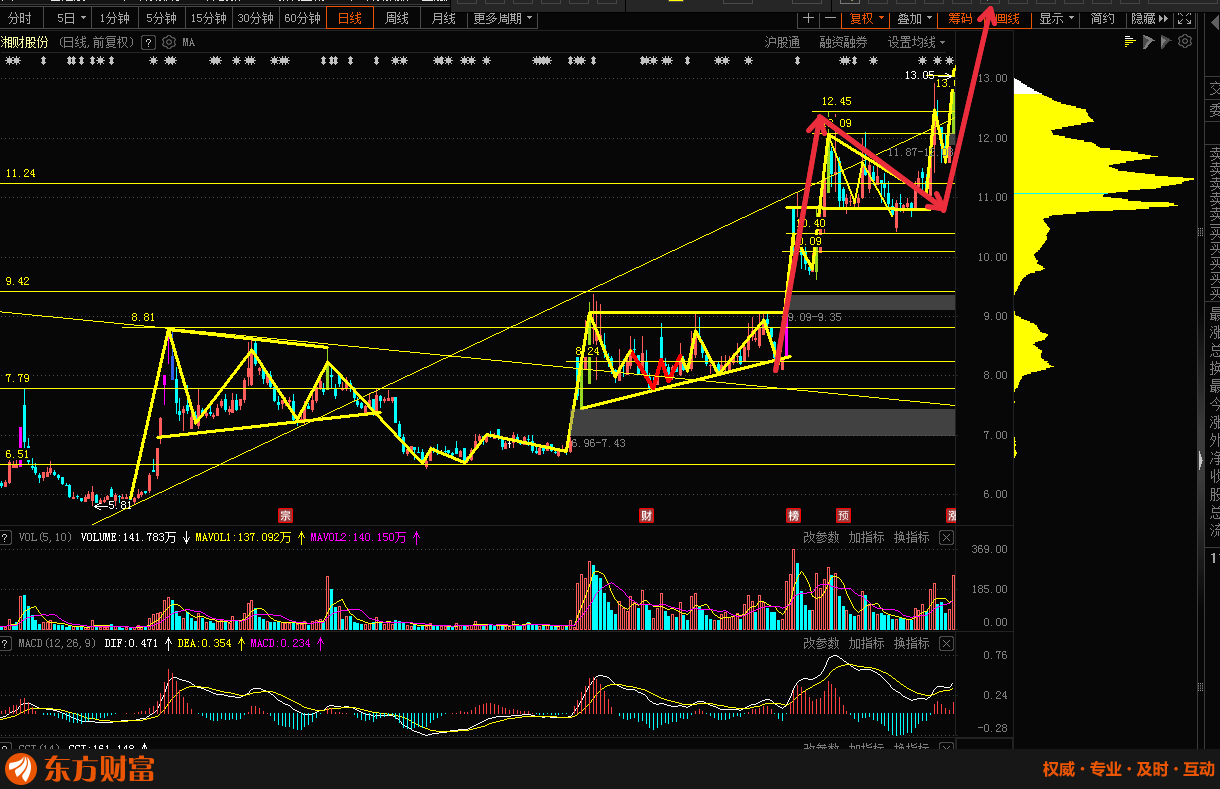1220x789 pixels.
Task: Click the red 预 event marker
Action: click(x=843, y=516)
